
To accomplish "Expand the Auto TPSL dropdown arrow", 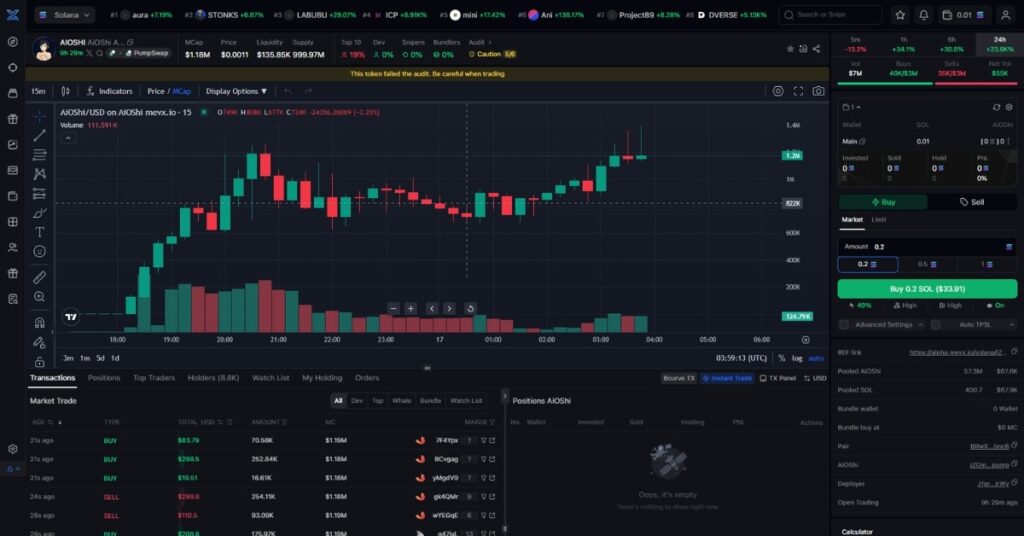I will point(1012,324).
